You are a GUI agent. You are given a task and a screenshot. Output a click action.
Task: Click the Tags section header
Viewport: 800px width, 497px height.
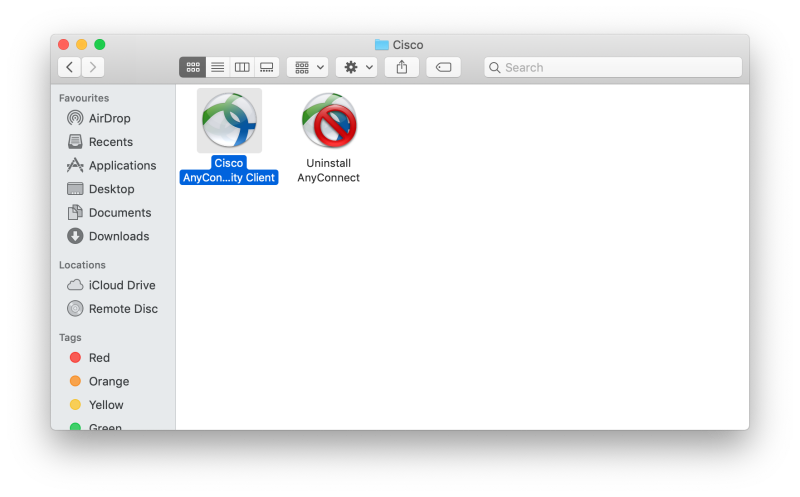(70, 337)
